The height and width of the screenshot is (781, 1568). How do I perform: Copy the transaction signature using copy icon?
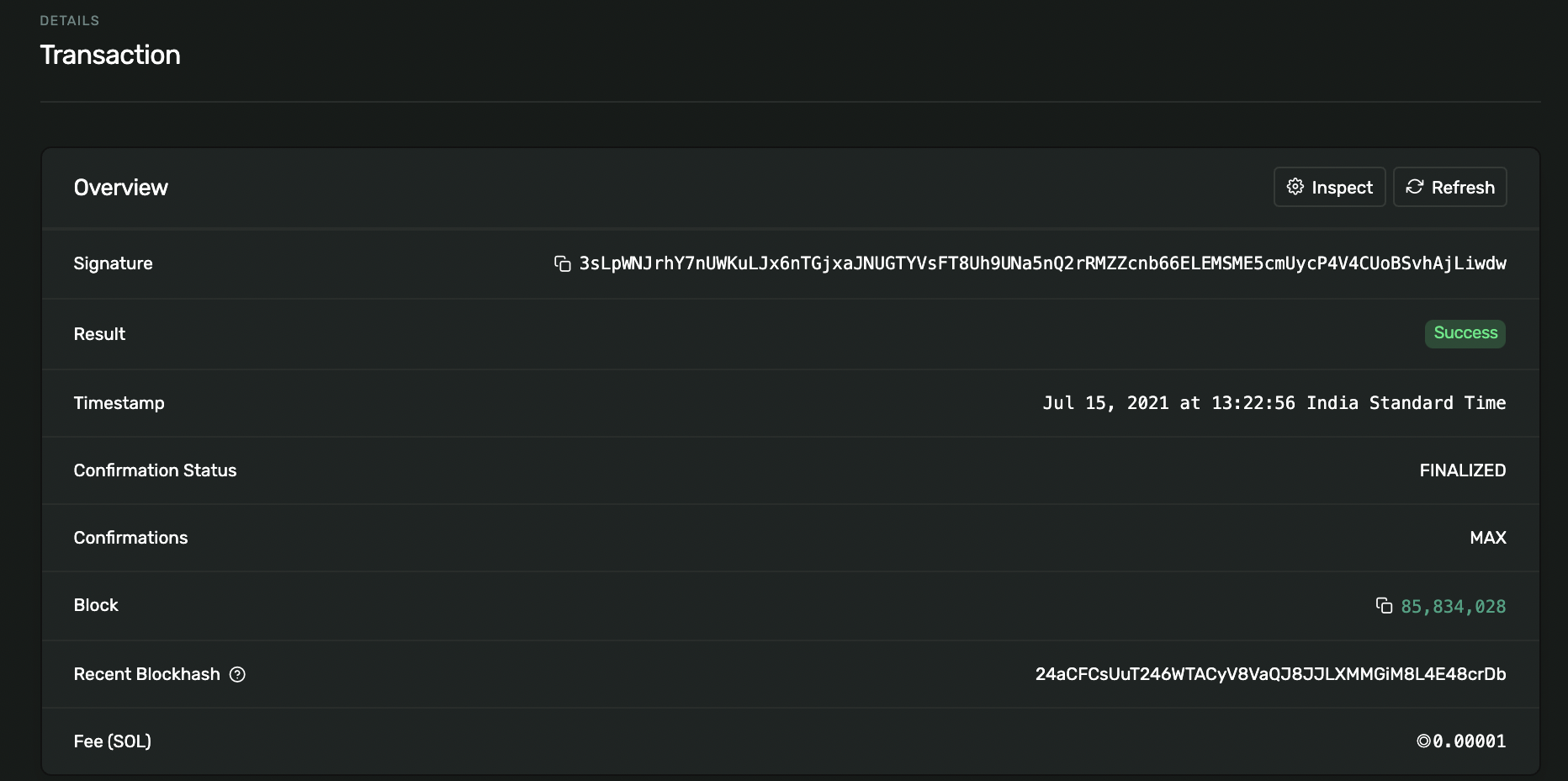pos(562,264)
